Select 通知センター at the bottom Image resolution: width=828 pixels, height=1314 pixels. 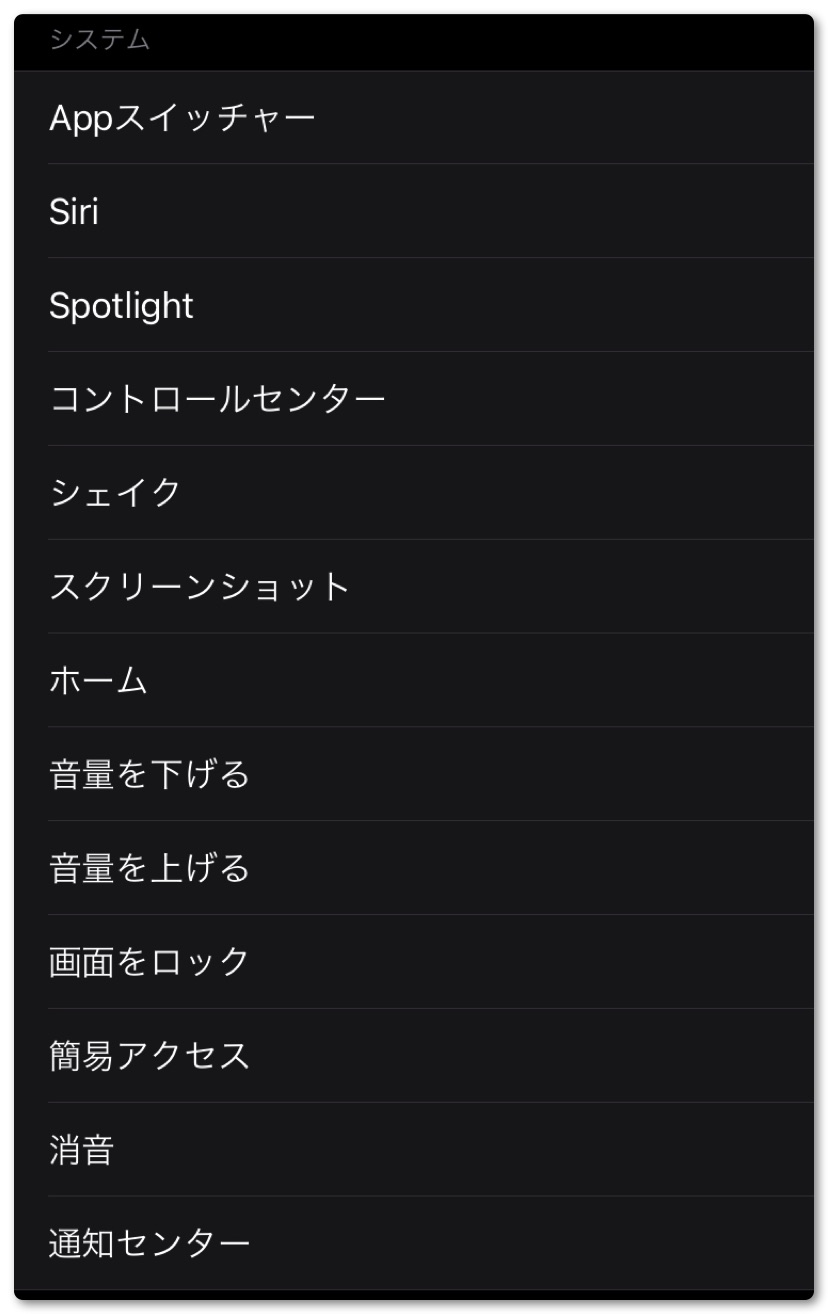coord(149,1244)
